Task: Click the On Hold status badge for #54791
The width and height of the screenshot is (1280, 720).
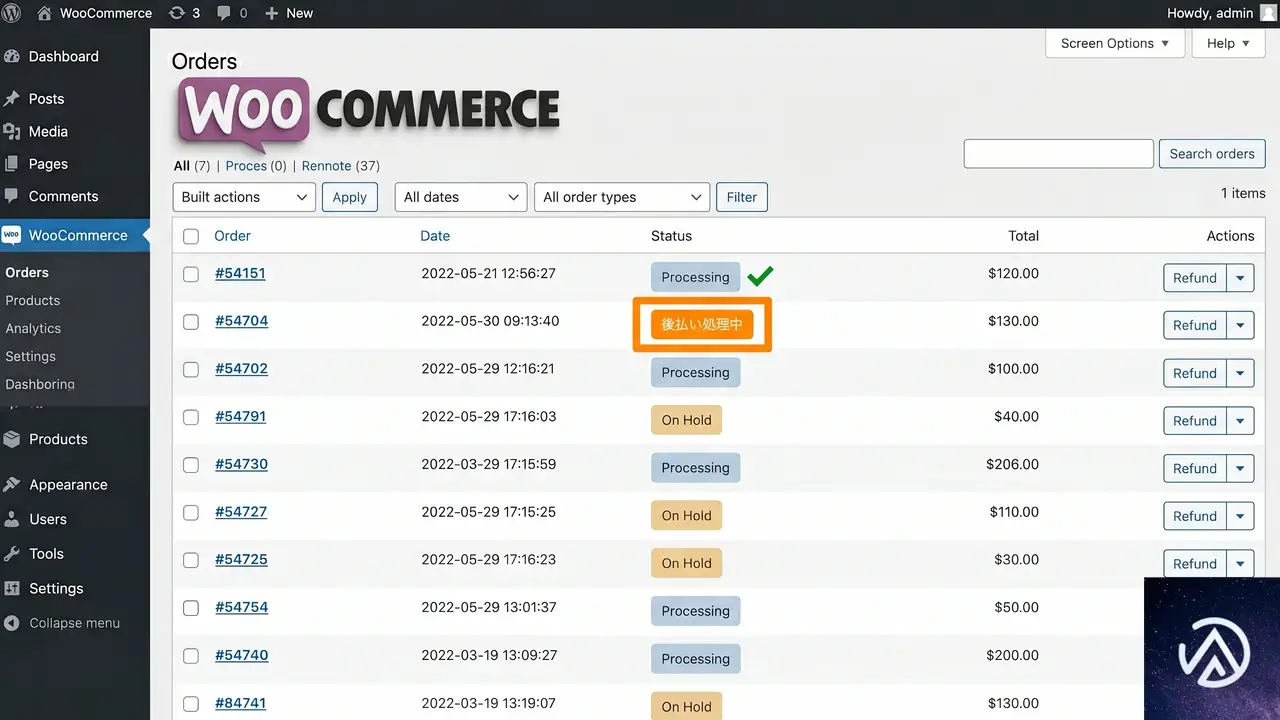Action: pyautogui.click(x=686, y=420)
